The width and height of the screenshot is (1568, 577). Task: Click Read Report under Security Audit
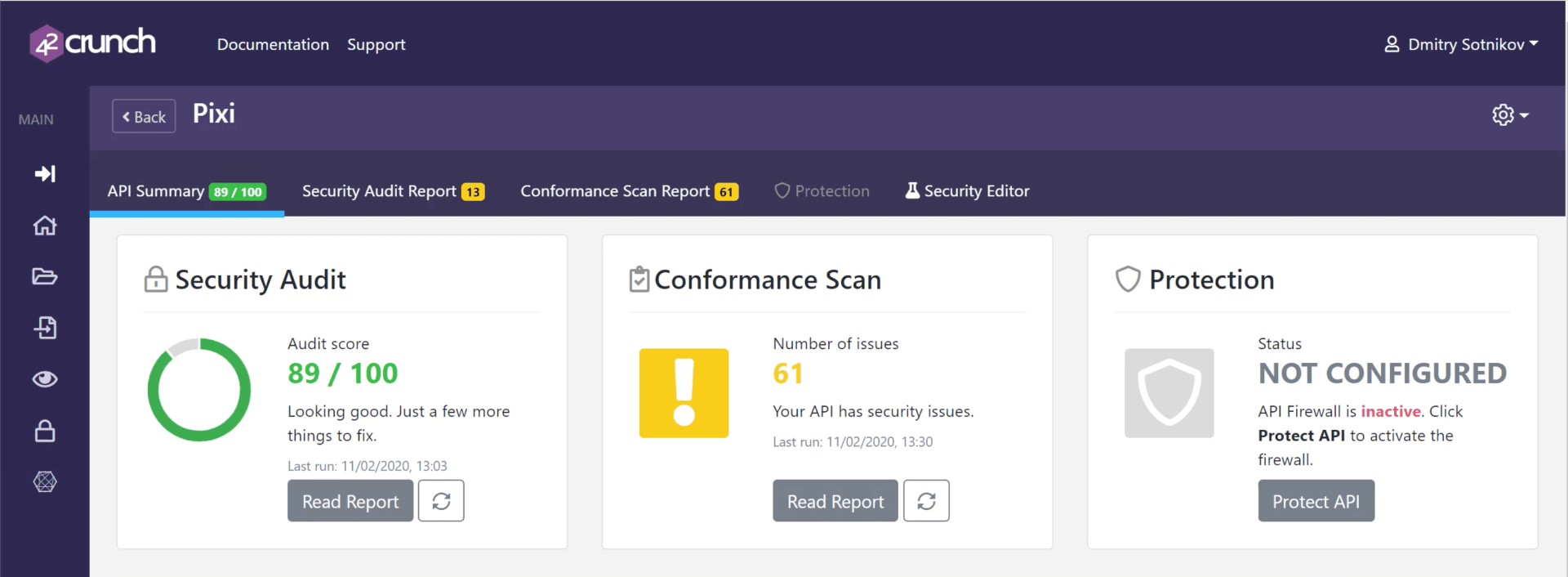tap(350, 501)
